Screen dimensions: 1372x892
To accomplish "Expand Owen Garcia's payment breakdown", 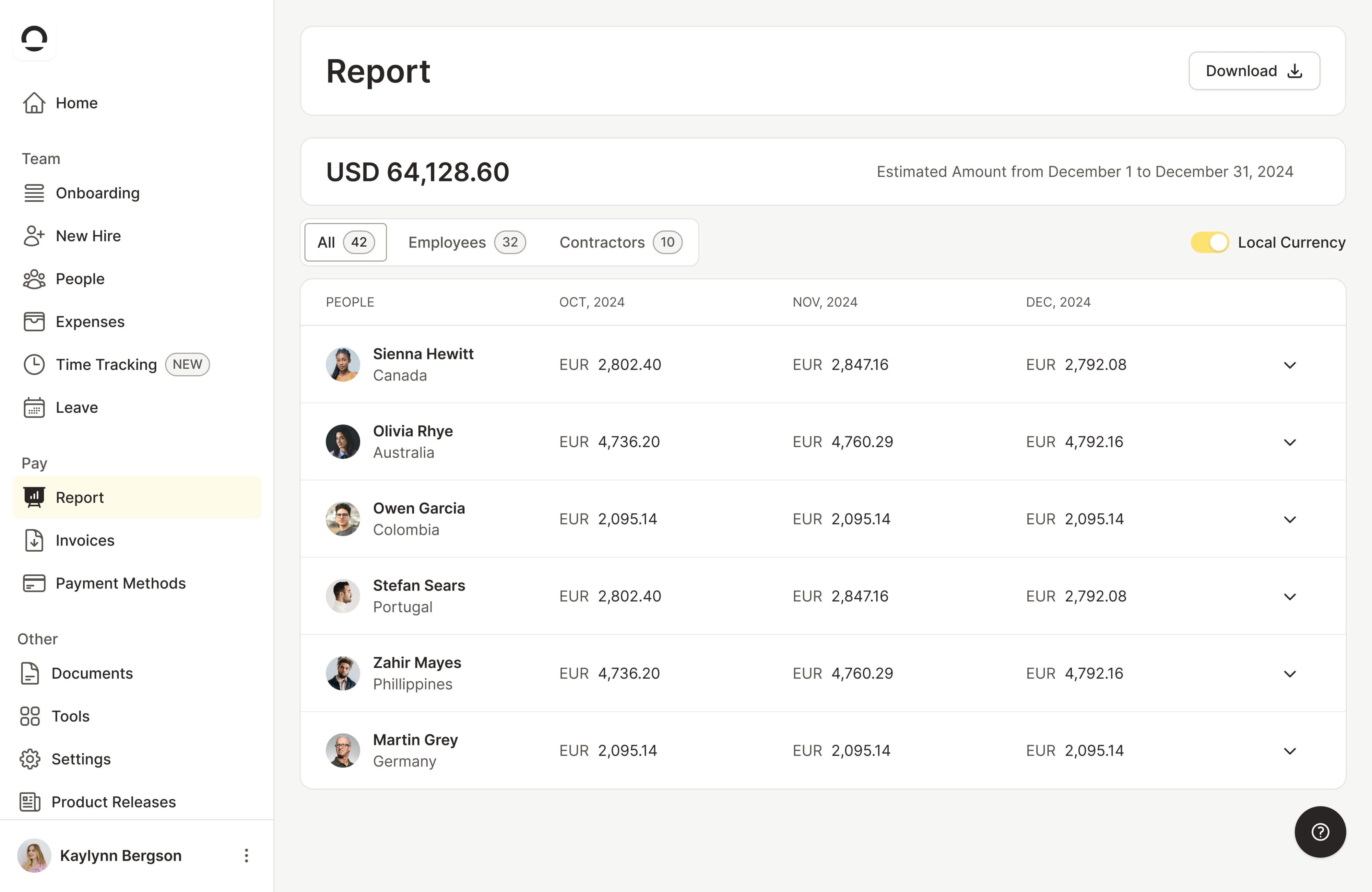I will 1290,519.
